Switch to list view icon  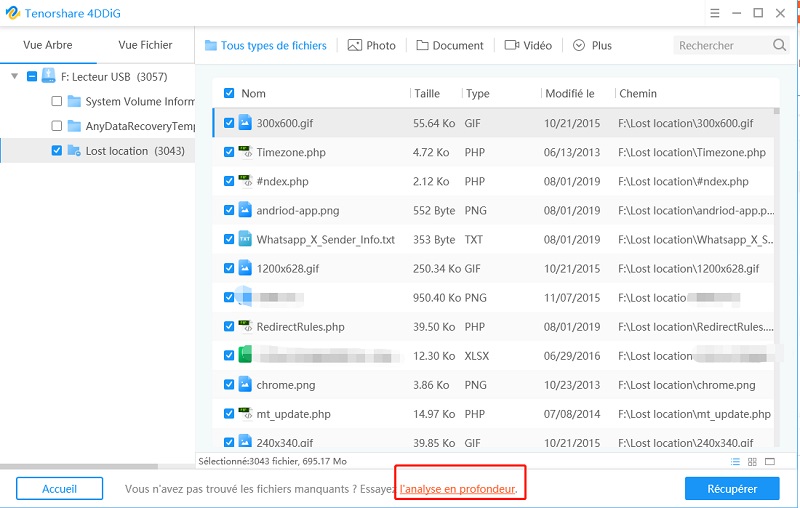[735, 462]
